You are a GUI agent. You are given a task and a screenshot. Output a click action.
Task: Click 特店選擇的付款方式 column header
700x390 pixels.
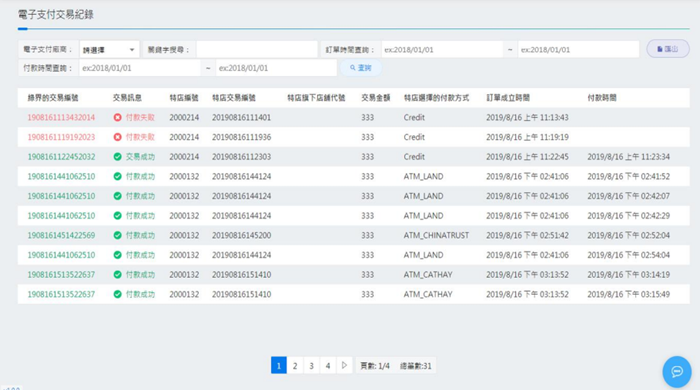[436, 98]
